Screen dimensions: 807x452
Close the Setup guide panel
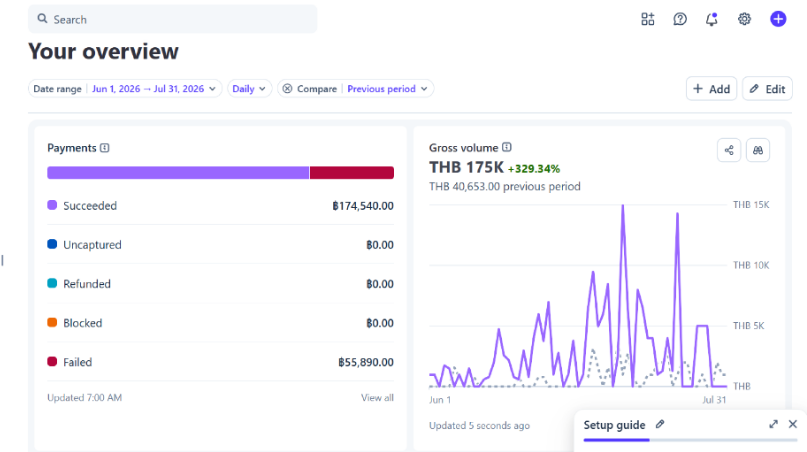pyautogui.click(x=793, y=424)
